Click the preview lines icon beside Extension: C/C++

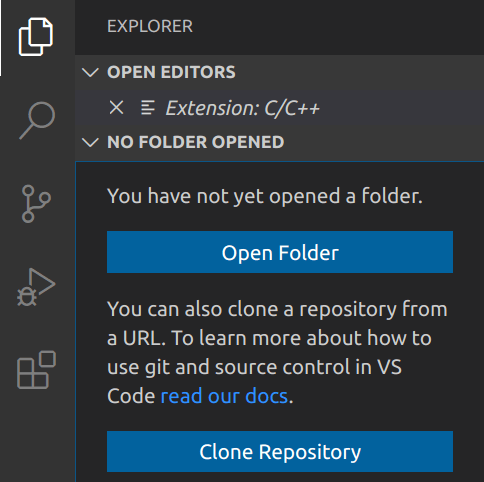coord(148,108)
